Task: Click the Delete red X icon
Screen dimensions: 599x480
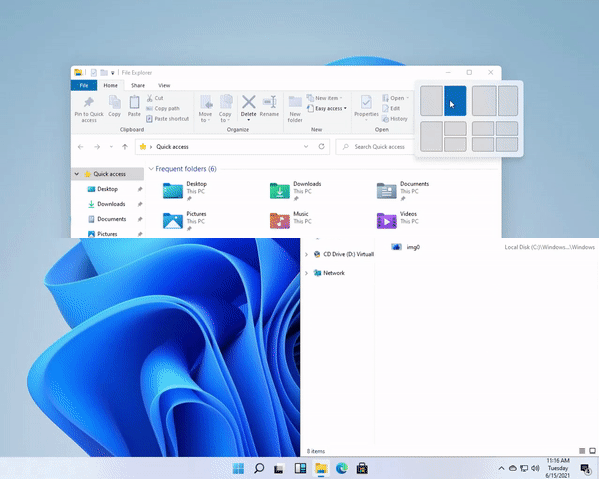Action: pos(249,102)
